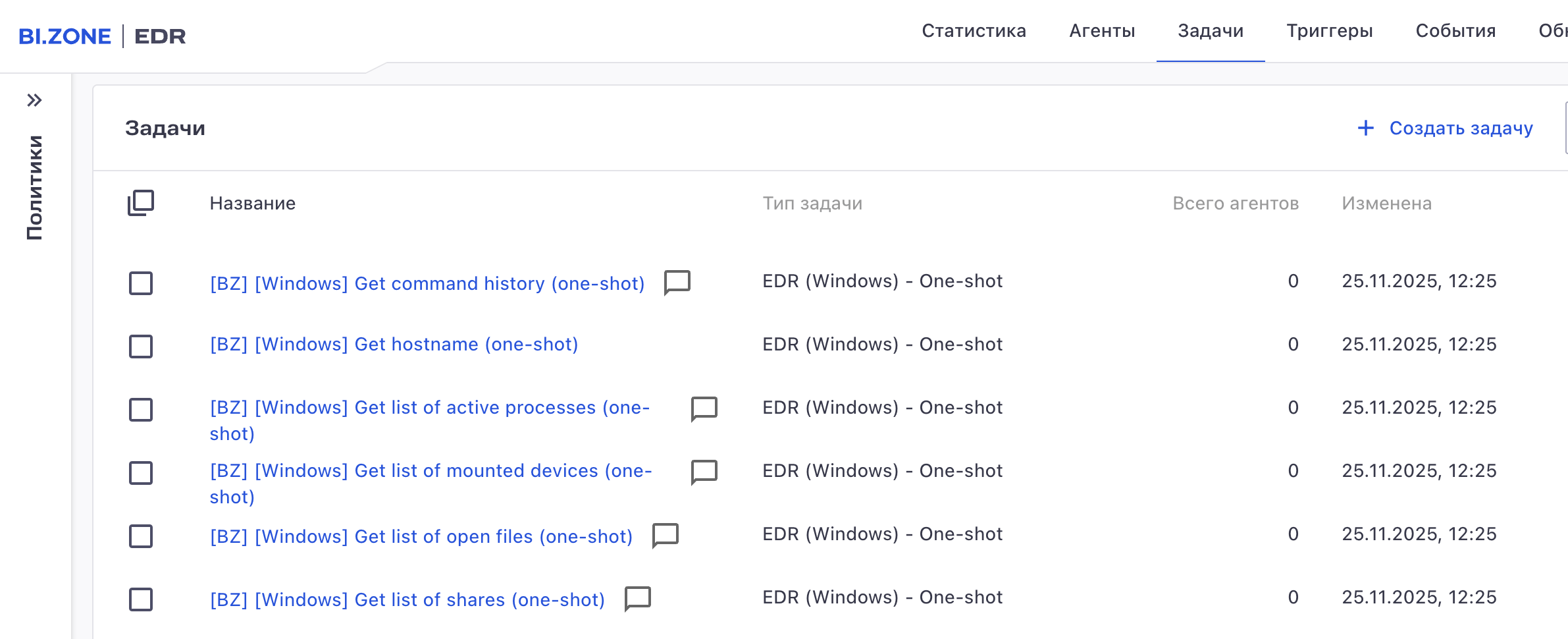
Task: Open comment icon for Get command history task
Action: click(677, 283)
